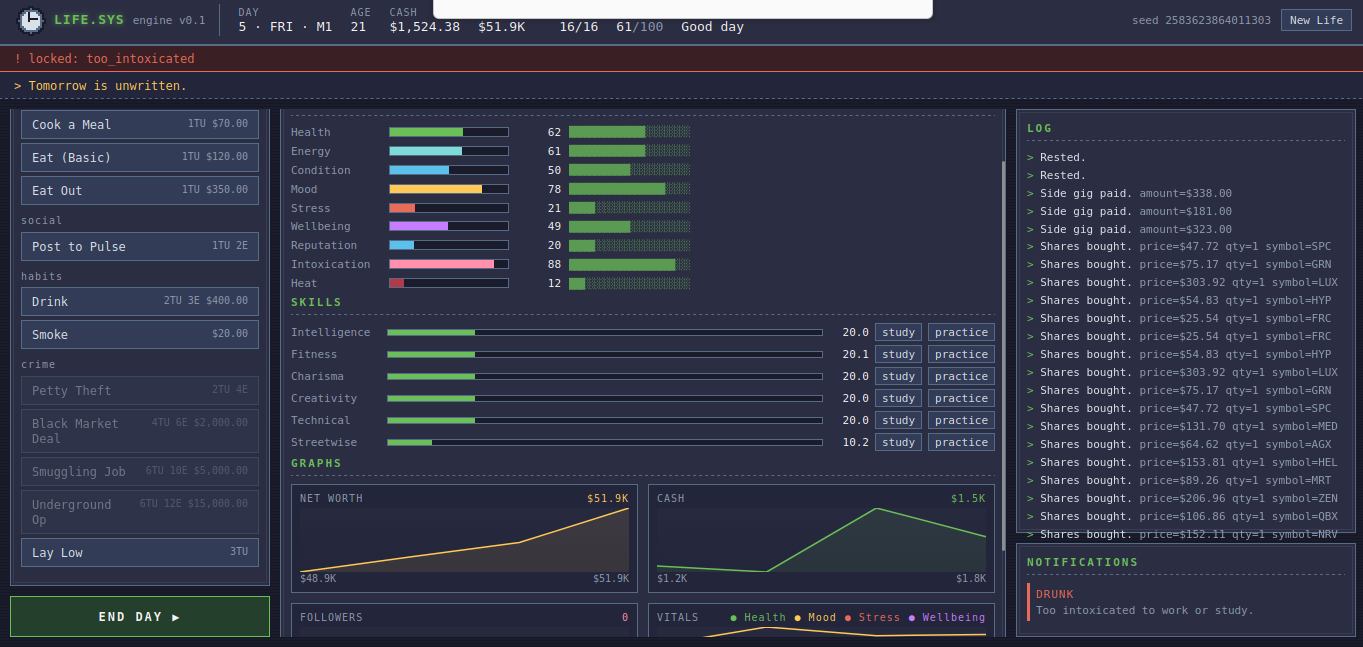Screen dimensions: 1363x647
Task: Open the Cash graph panel
Action: coord(821,538)
